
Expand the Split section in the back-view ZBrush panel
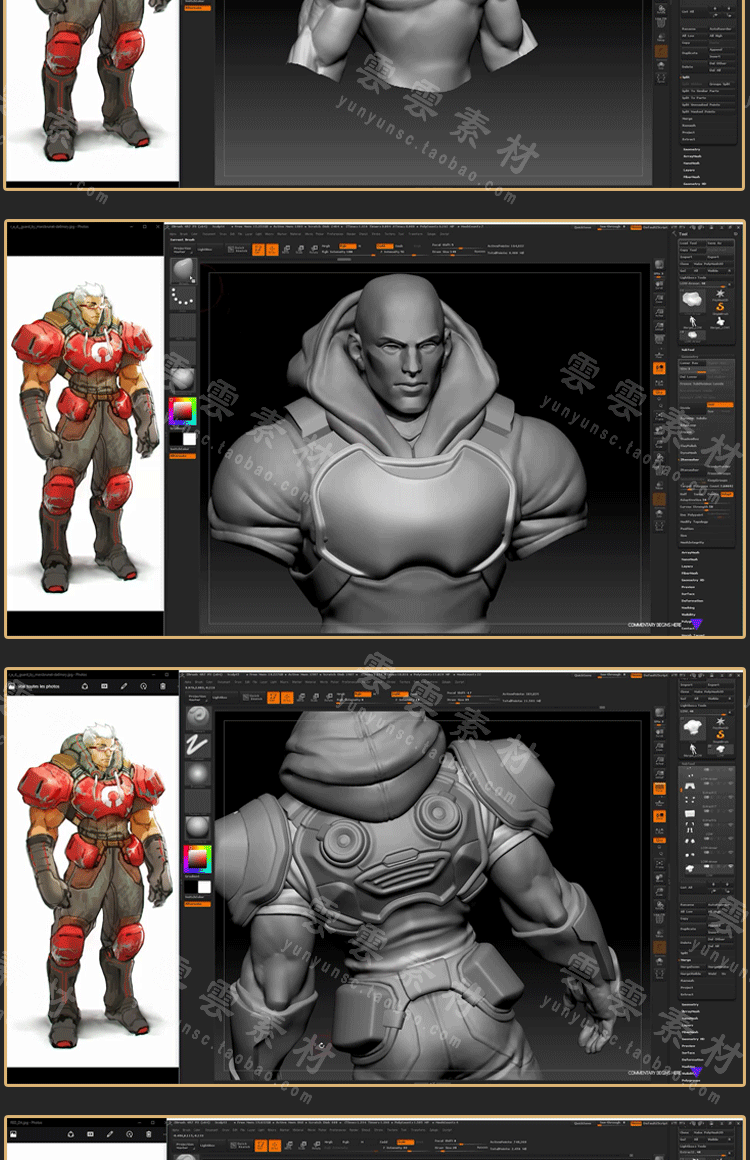(x=683, y=953)
